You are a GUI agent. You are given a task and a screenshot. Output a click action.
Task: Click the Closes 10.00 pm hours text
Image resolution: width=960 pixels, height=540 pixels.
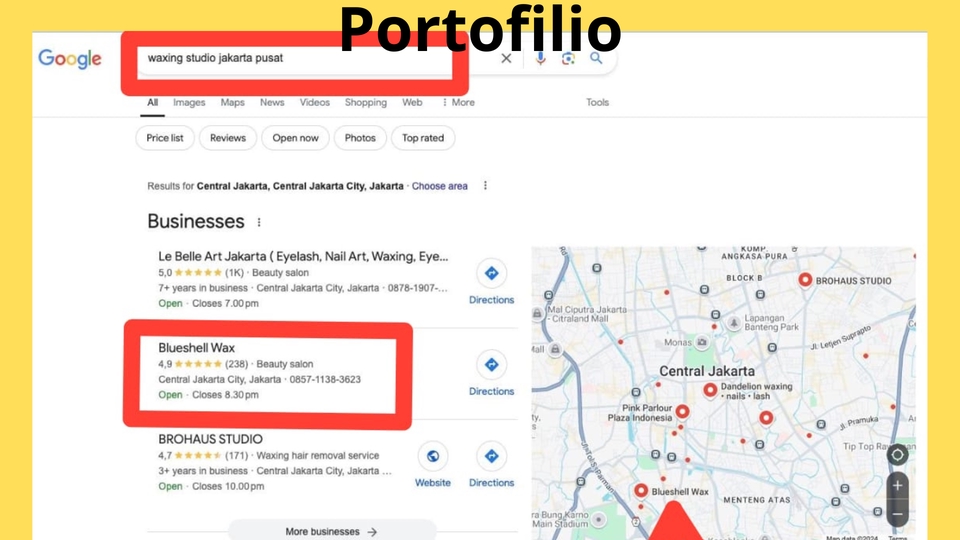pos(228,487)
